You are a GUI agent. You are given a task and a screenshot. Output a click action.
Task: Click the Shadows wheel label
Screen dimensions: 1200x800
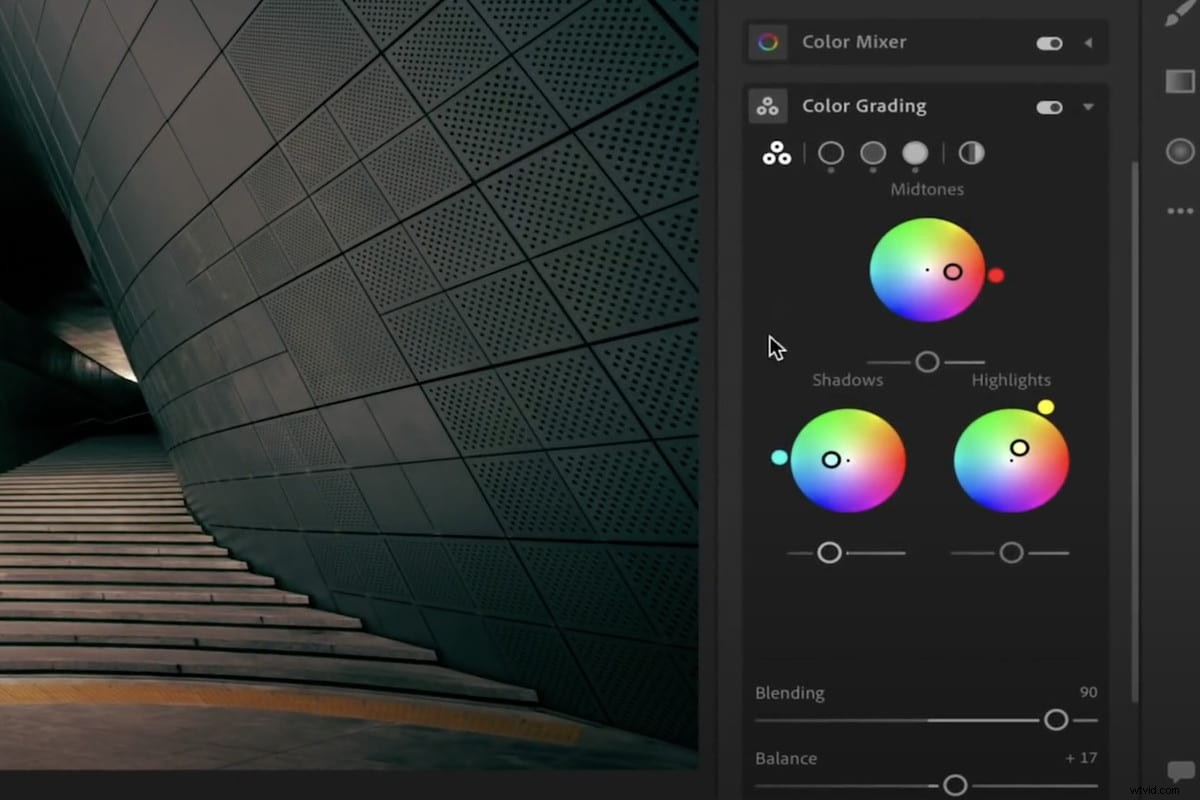847,380
